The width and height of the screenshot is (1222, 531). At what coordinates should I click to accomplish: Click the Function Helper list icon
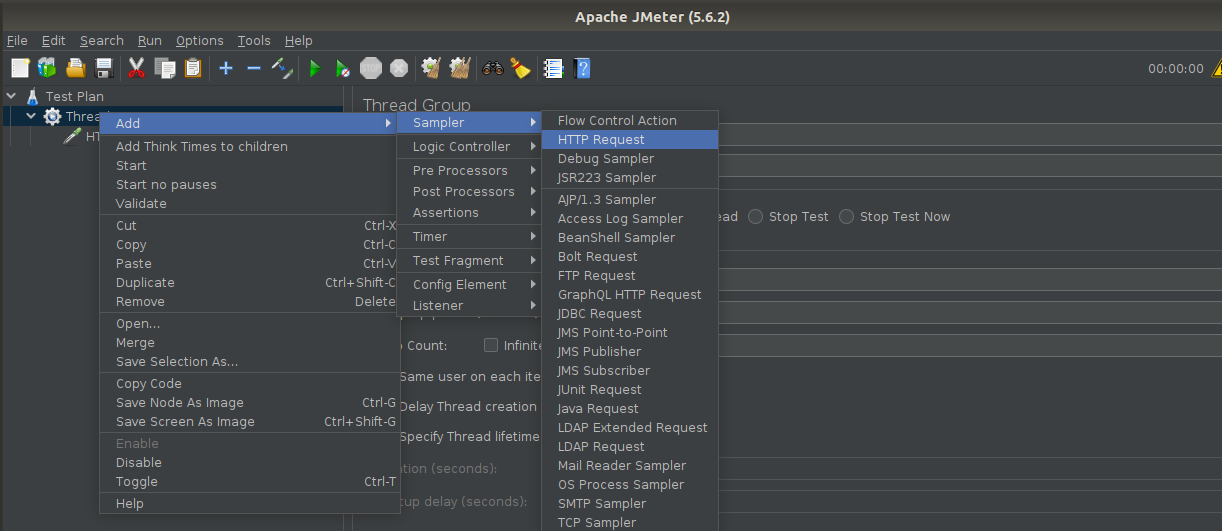point(553,68)
